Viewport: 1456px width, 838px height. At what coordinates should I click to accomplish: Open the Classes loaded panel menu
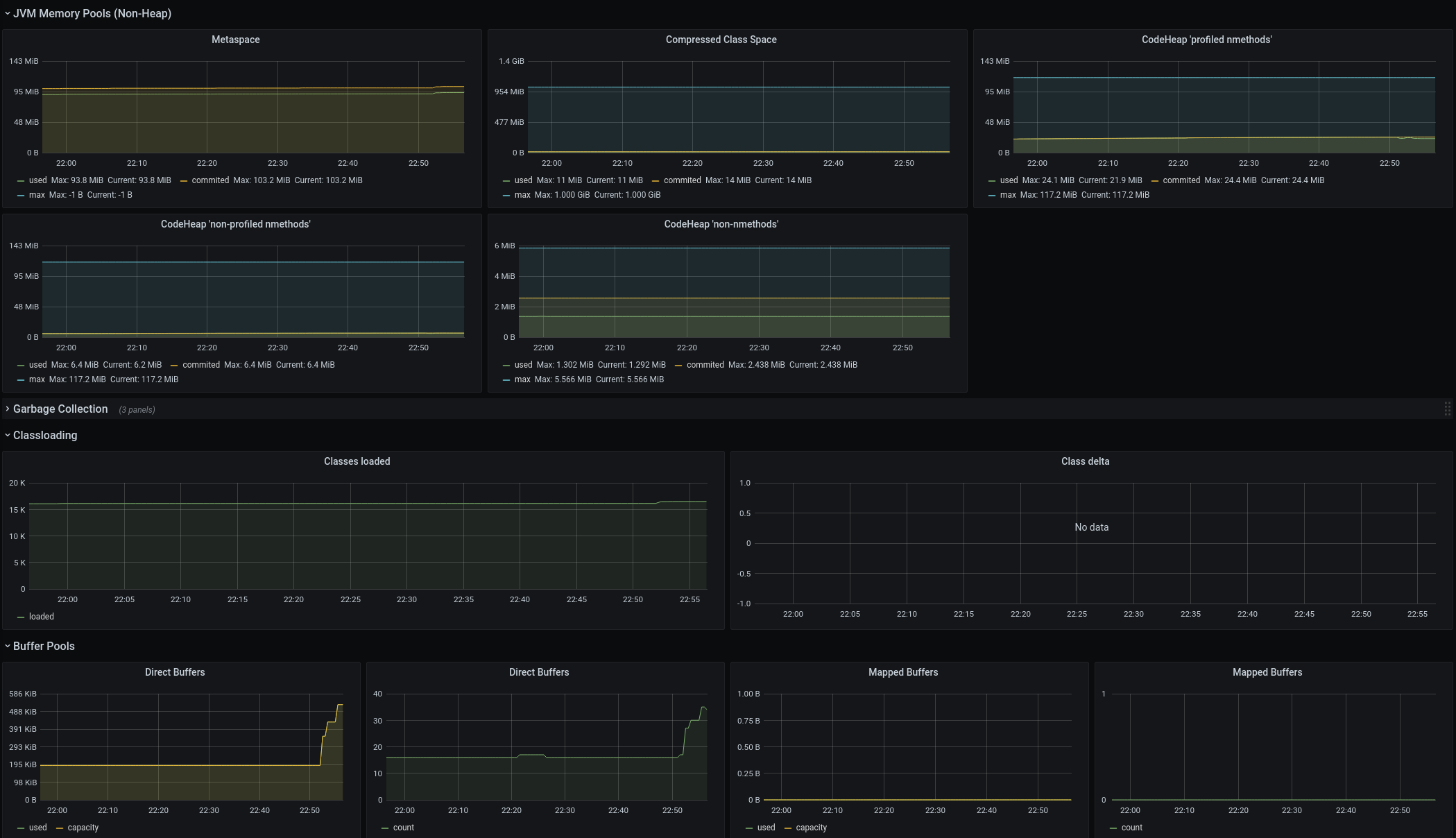tap(357, 461)
